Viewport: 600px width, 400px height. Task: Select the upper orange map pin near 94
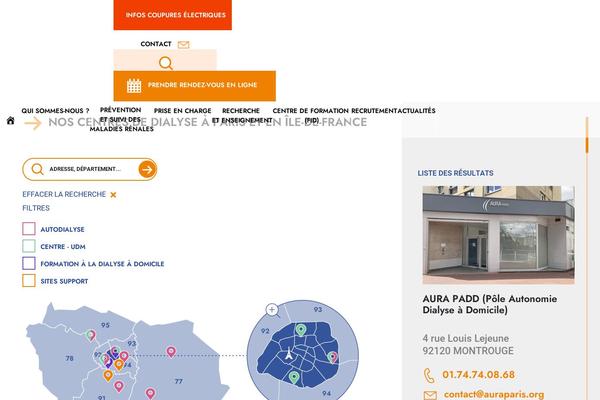tap(119, 365)
